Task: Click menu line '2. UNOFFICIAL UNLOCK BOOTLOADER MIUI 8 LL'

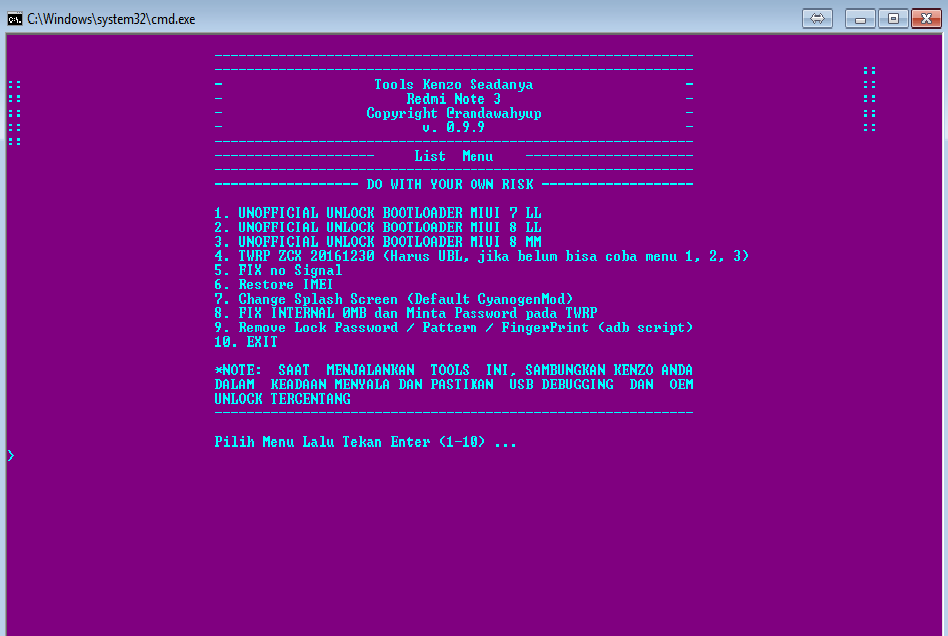Action: point(378,227)
